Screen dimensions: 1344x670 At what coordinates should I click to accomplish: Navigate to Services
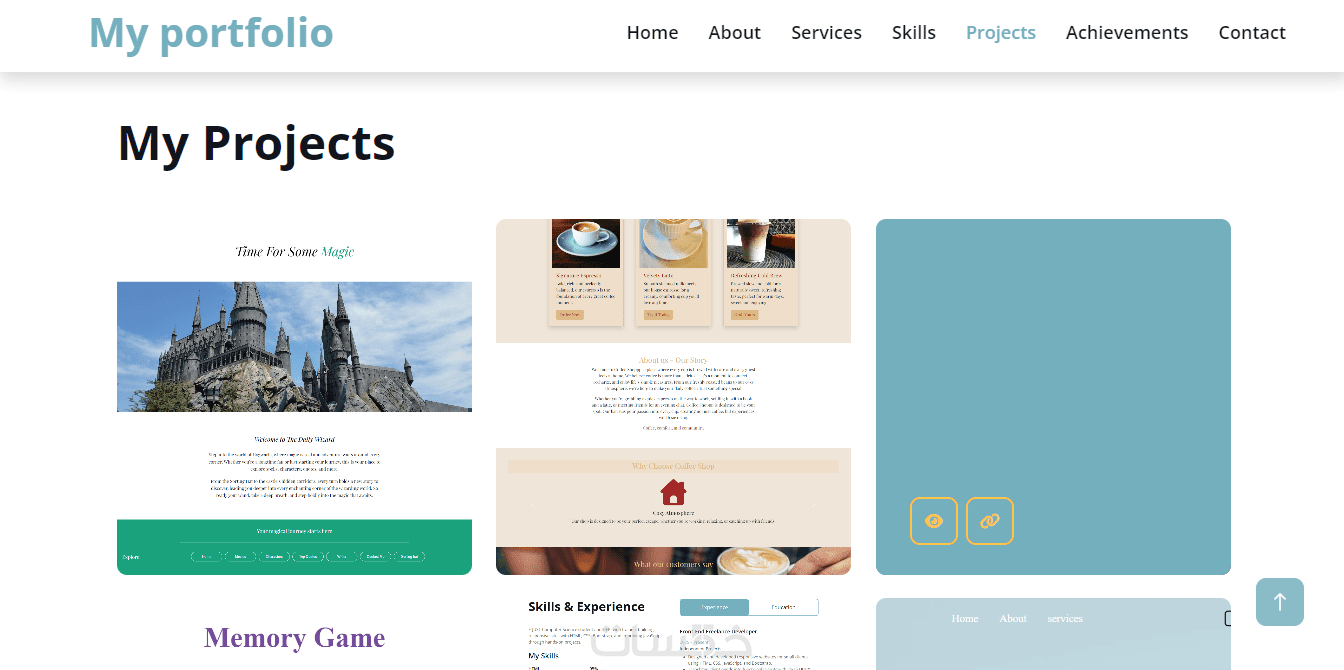pos(826,33)
